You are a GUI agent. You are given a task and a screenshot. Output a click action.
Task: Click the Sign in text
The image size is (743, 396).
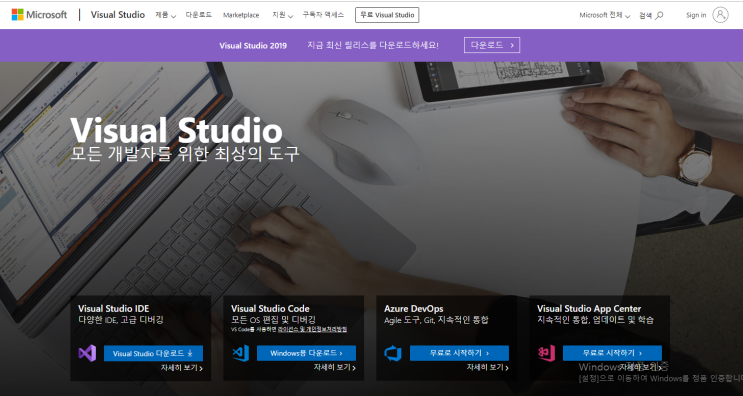(696, 15)
